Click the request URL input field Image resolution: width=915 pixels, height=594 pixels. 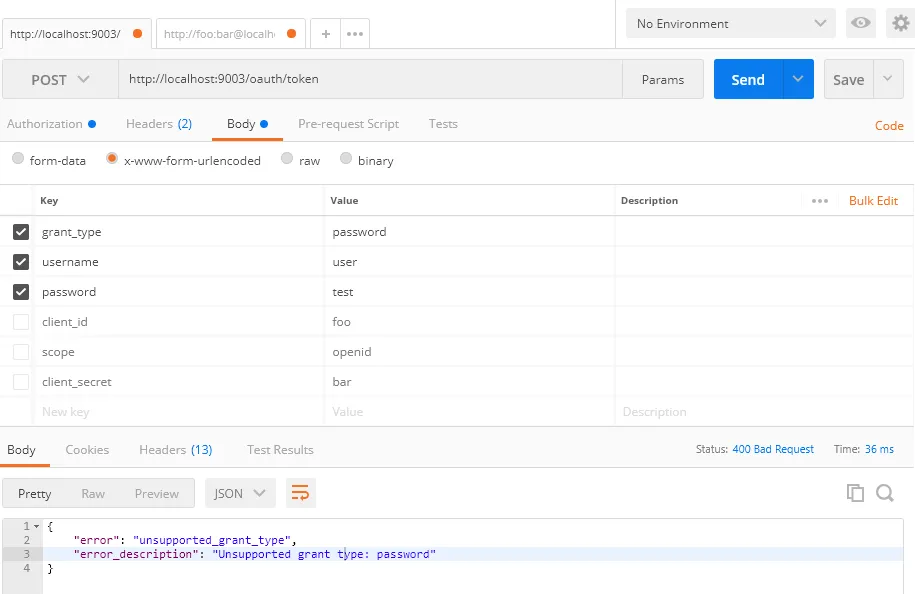[371, 79]
